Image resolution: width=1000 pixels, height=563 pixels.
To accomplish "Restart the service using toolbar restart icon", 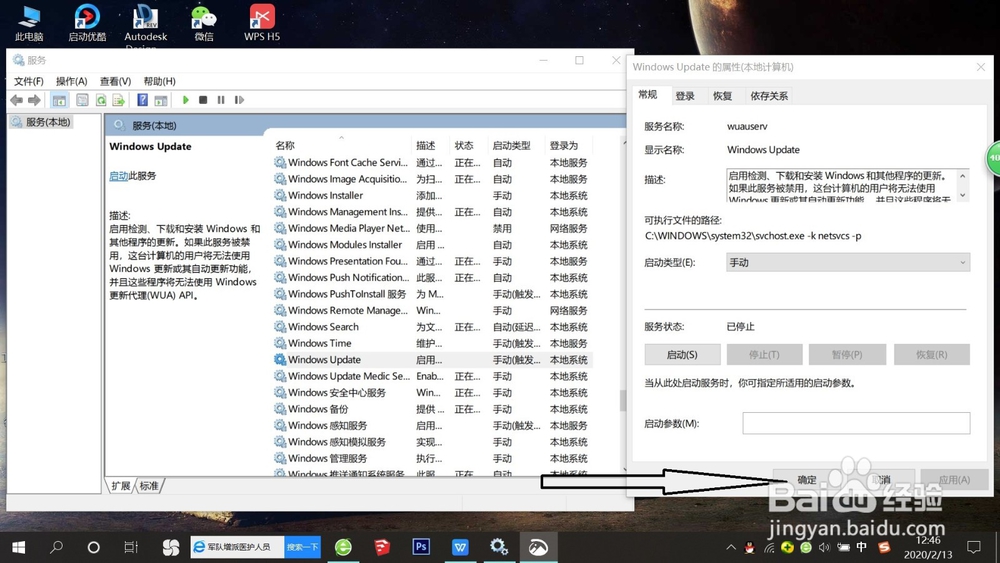I will [x=239, y=100].
